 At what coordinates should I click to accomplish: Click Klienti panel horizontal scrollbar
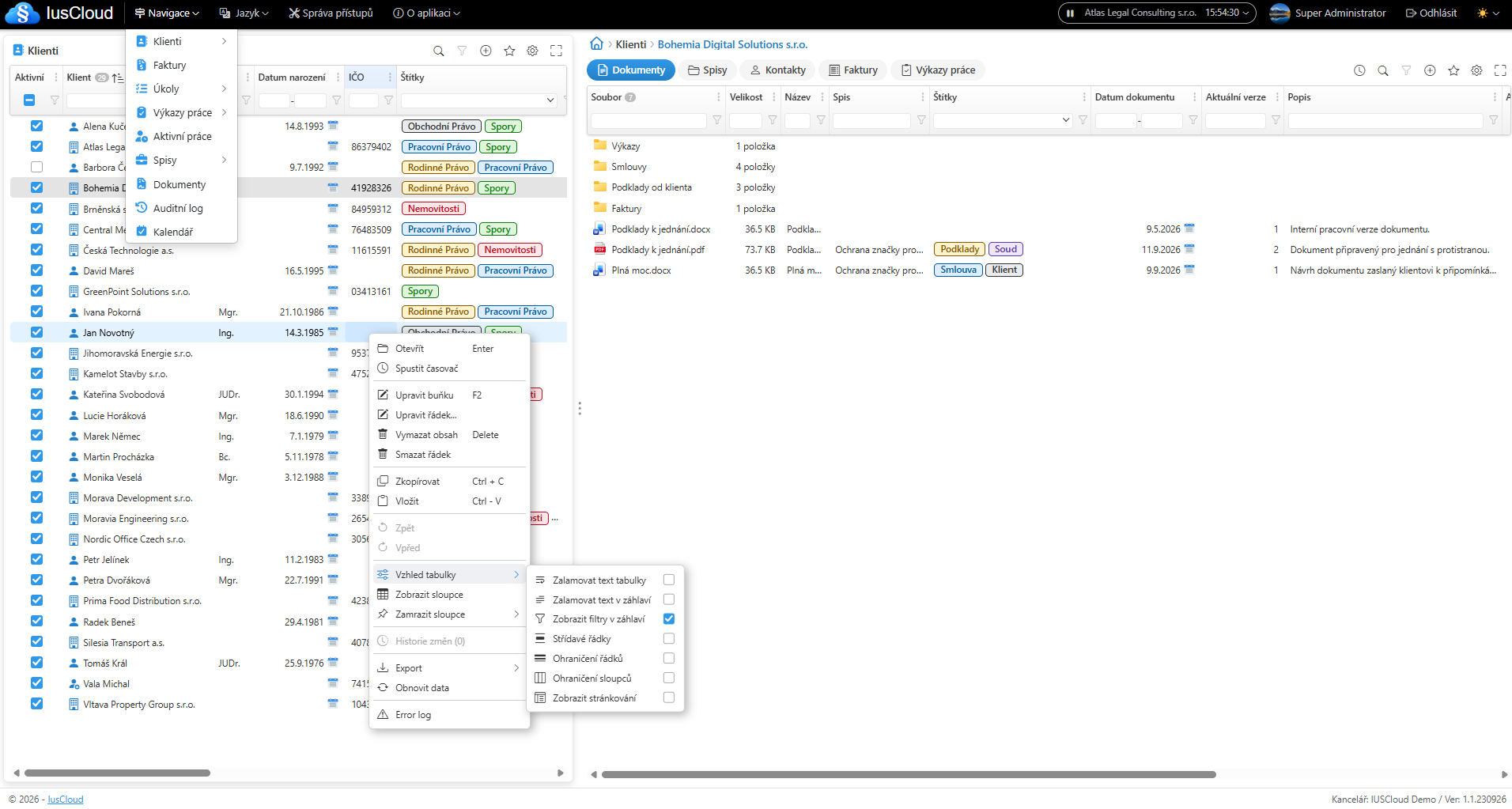(x=117, y=773)
